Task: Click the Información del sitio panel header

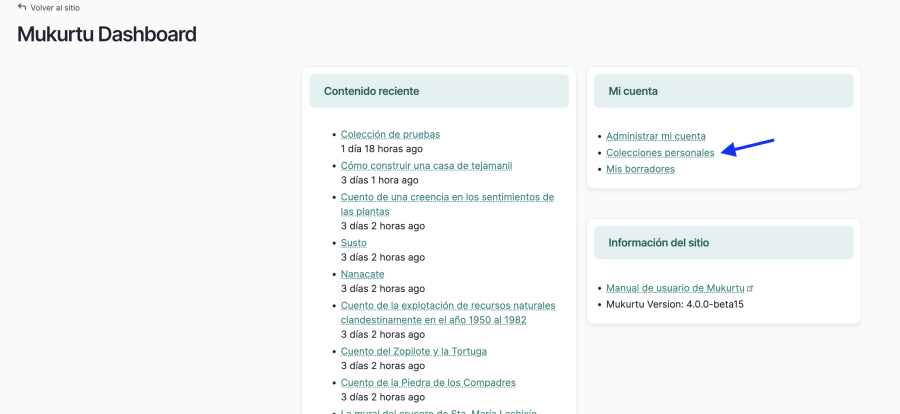Action: click(x=724, y=243)
